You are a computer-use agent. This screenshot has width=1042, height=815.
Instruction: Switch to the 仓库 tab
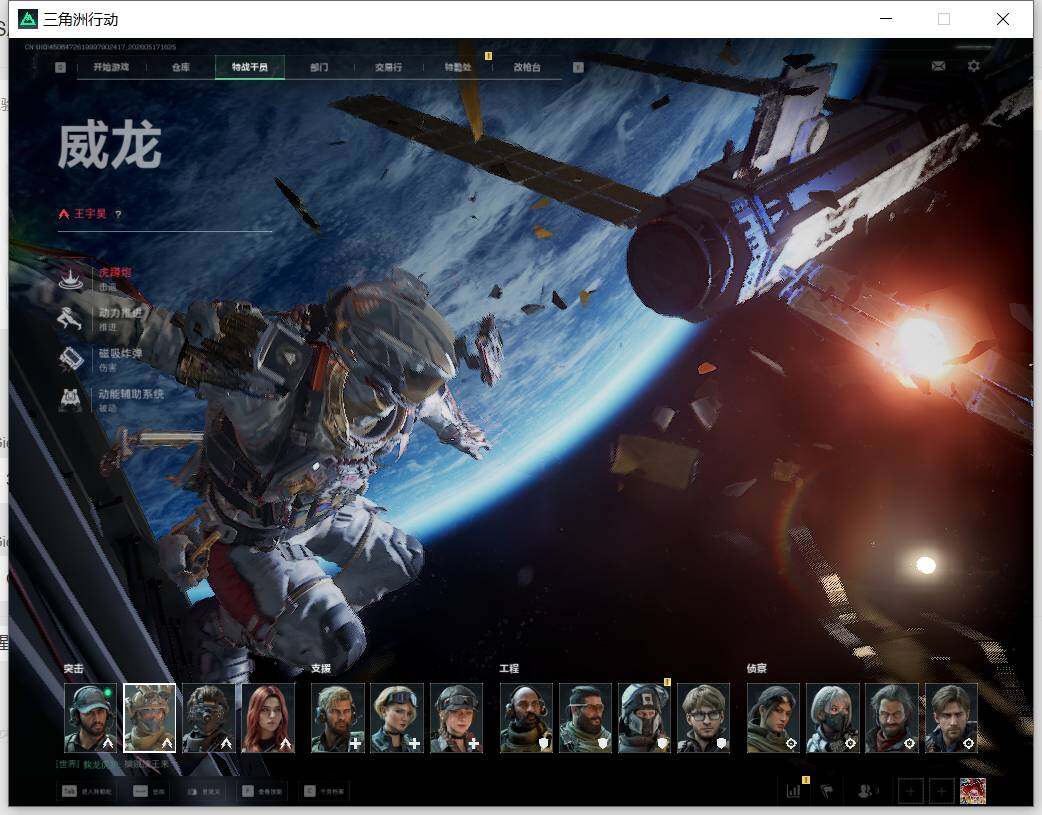(x=181, y=67)
